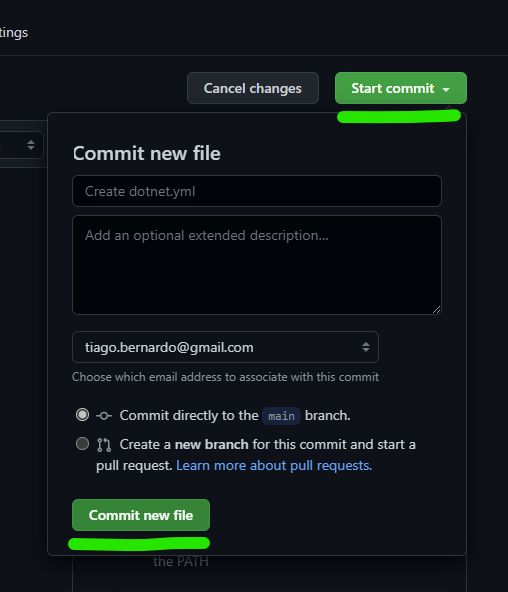Click the 'Commit new file' heading
Image resolution: width=508 pixels, height=592 pixels.
[x=147, y=153]
